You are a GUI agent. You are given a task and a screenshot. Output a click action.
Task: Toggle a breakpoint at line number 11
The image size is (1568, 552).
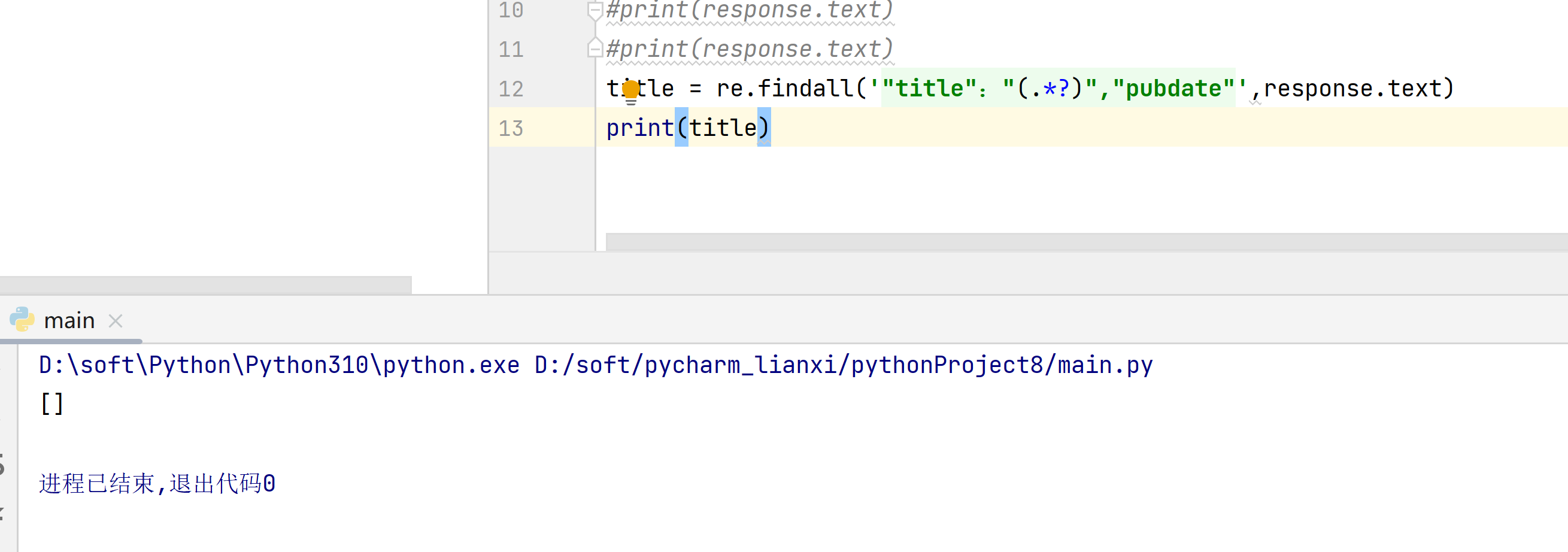click(511, 49)
